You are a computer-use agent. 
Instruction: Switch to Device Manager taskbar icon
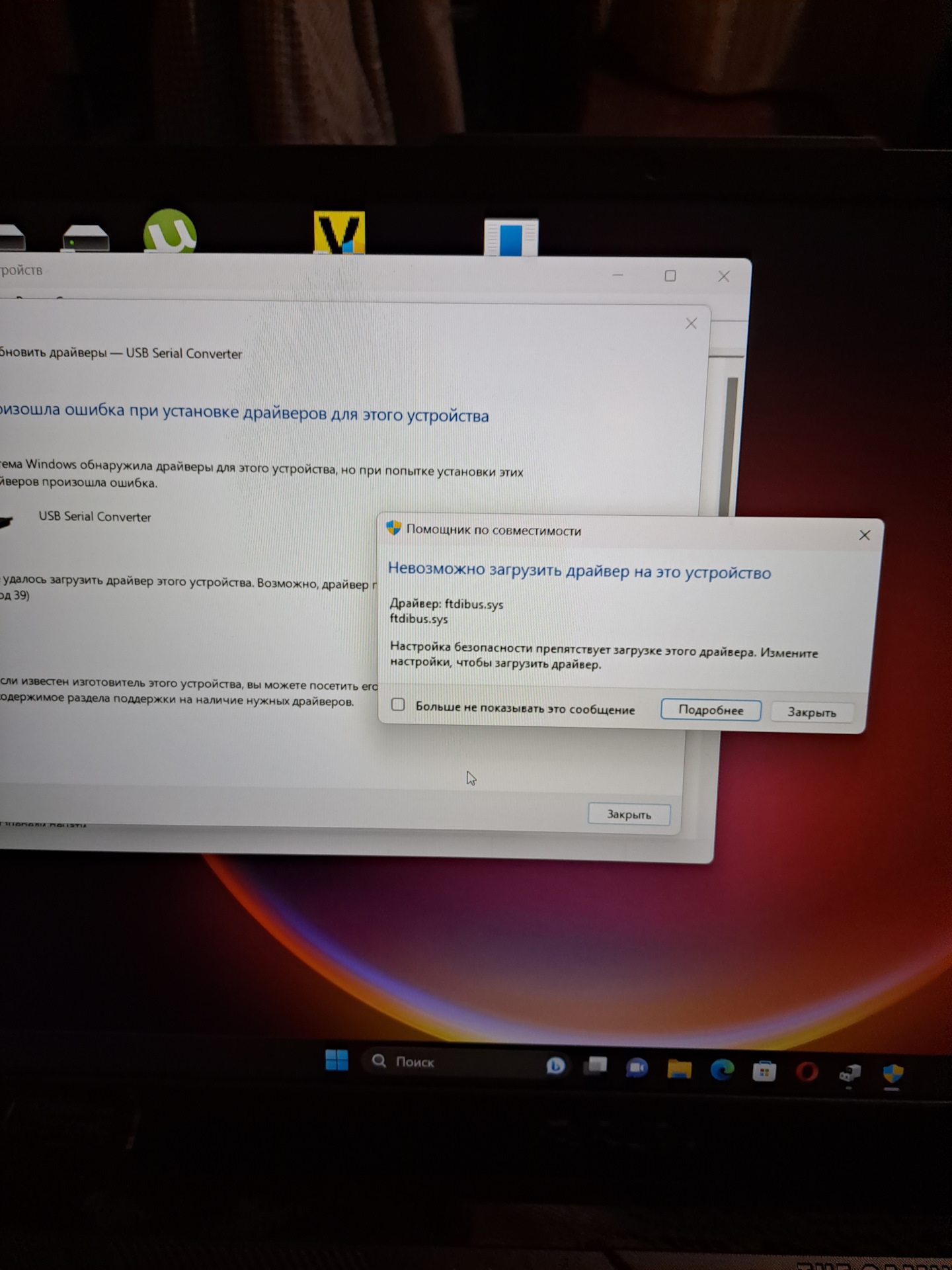[850, 1073]
